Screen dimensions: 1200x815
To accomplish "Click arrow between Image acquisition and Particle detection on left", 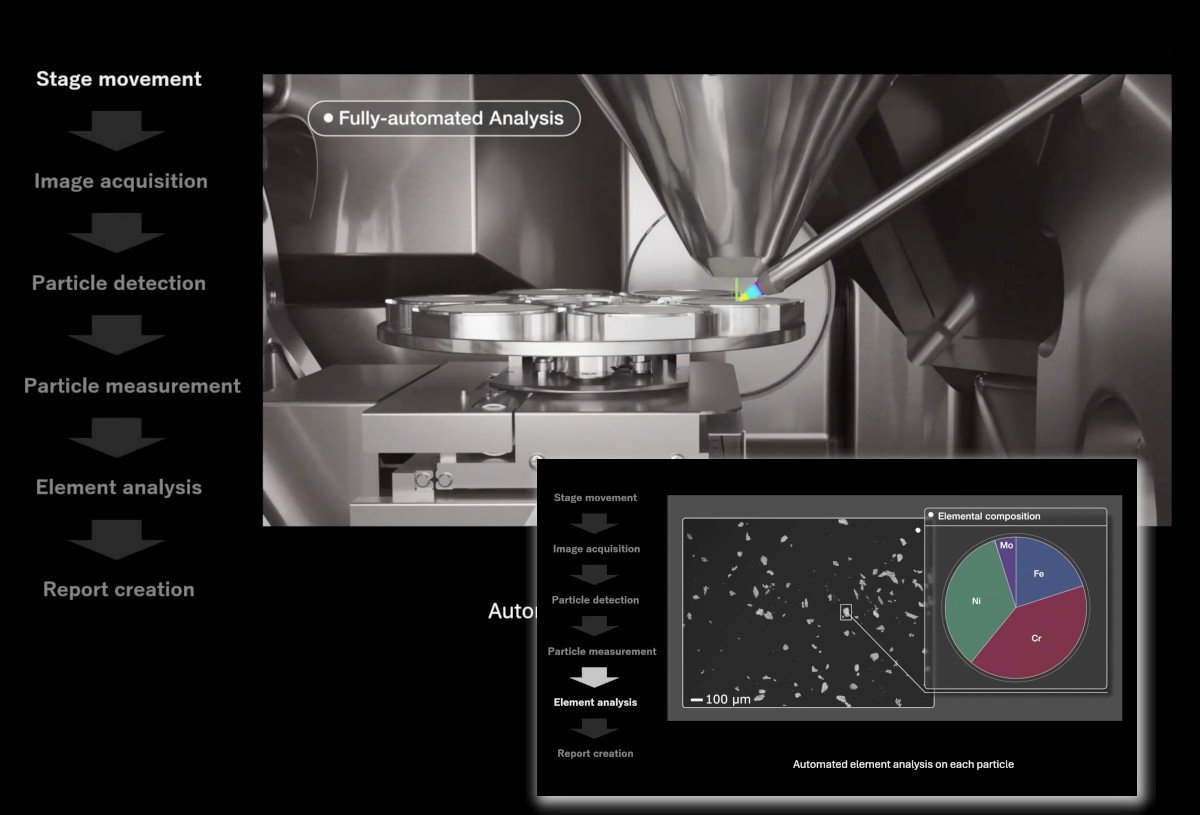I will click(118, 232).
